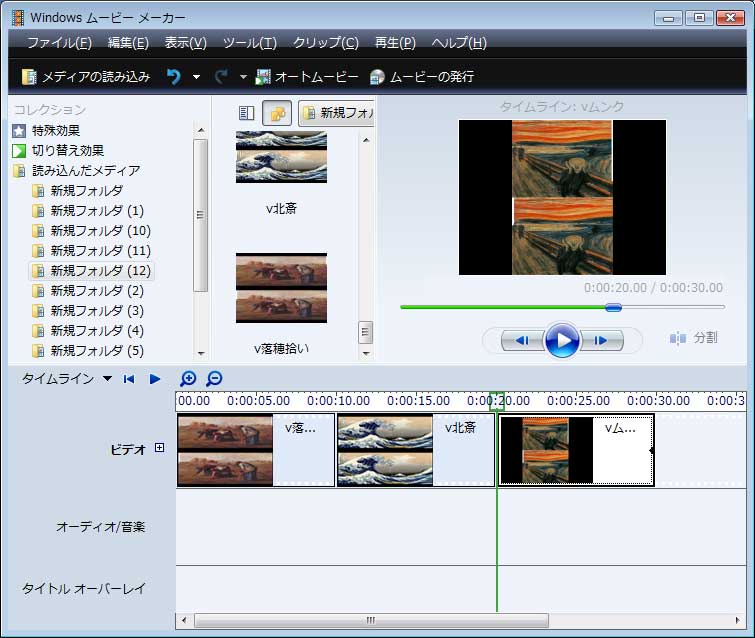755x638 pixels.
Task: Open the Help (ヘルプ) menu
Action: [x=459, y=43]
